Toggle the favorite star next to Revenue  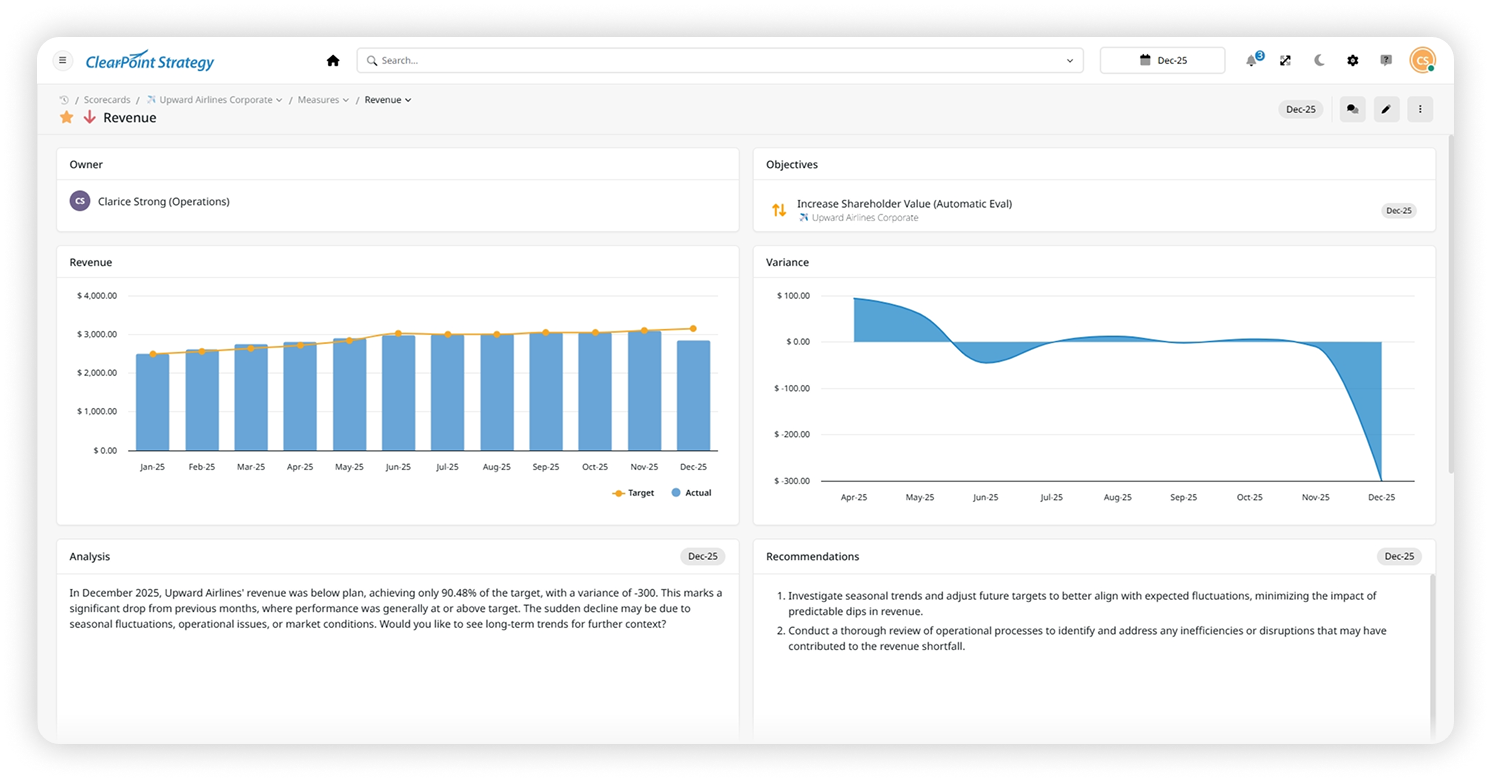[x=66, y=117]
